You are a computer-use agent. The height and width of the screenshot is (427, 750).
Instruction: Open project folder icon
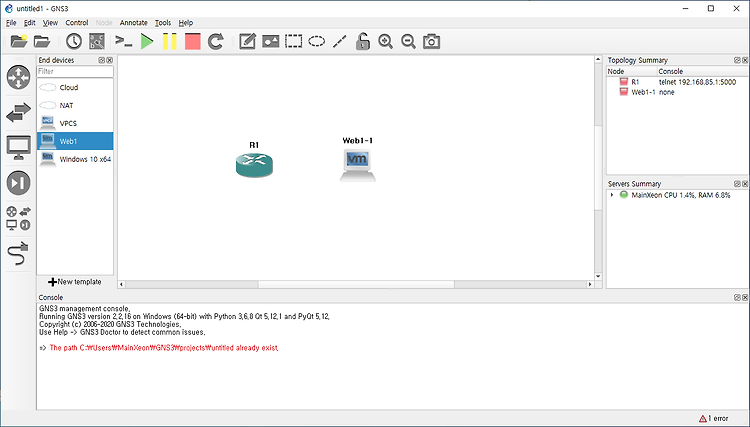click(x=42, y=42)
